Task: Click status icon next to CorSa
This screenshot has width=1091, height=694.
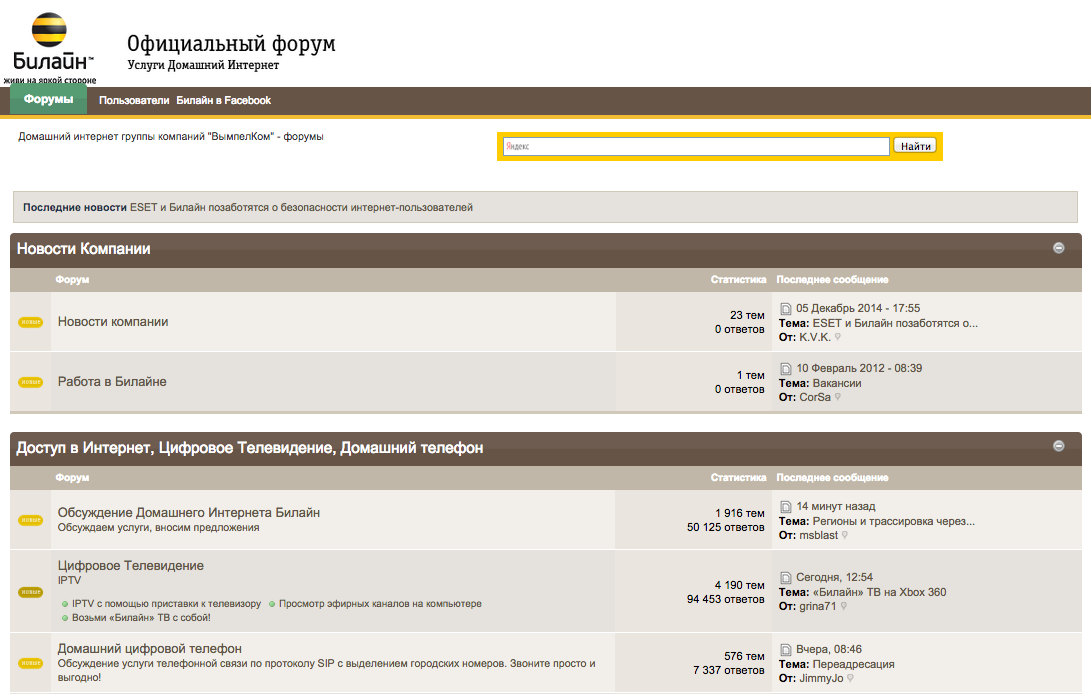Action: tap(838, 397)
